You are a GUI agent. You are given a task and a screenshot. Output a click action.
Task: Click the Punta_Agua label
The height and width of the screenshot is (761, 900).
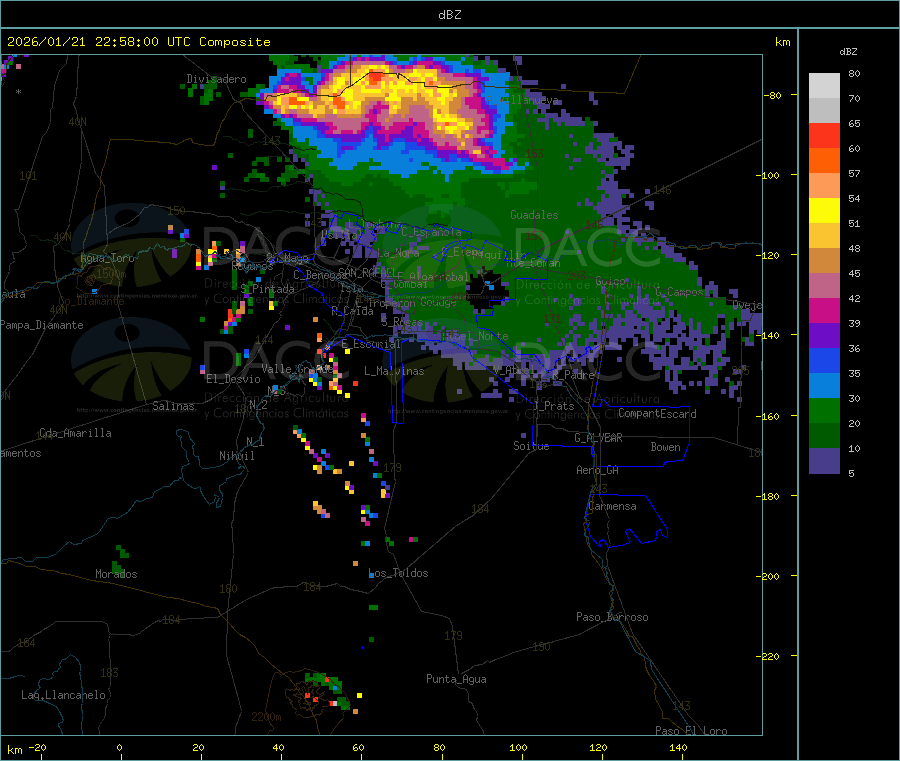pyautogui.click(x=456, y=679)
